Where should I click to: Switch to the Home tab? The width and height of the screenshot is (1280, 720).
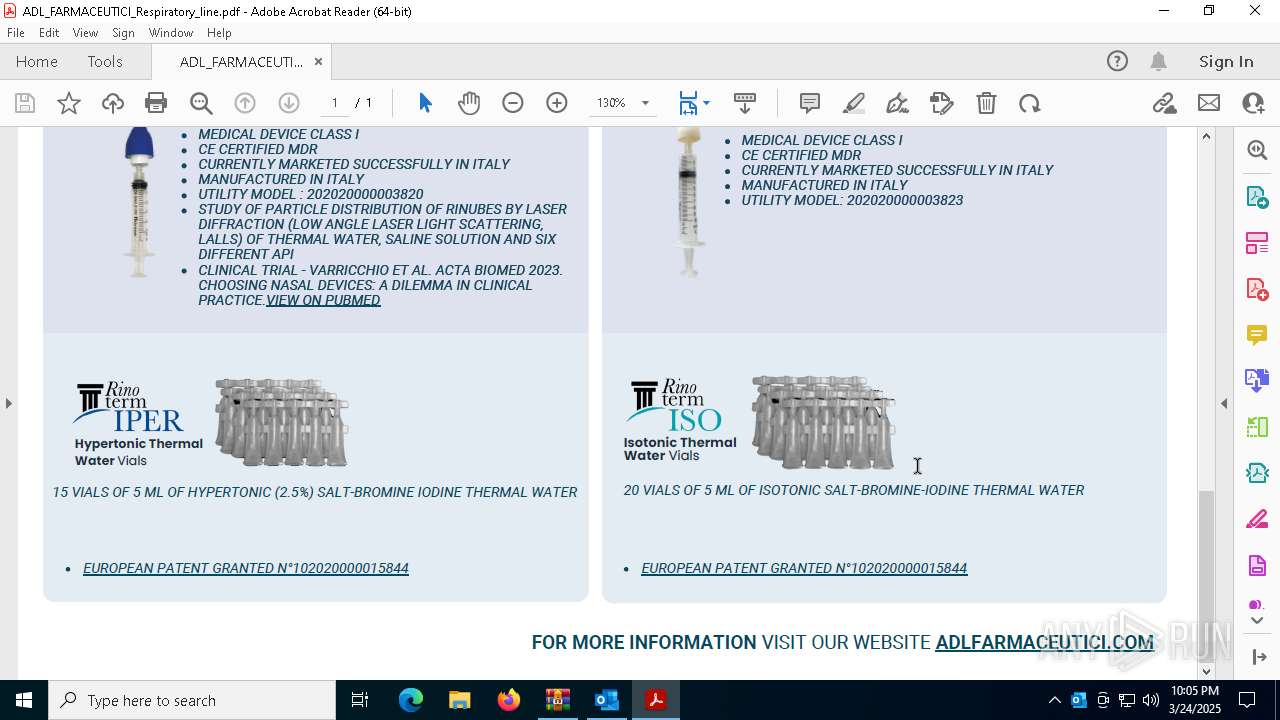pos(37,61)
